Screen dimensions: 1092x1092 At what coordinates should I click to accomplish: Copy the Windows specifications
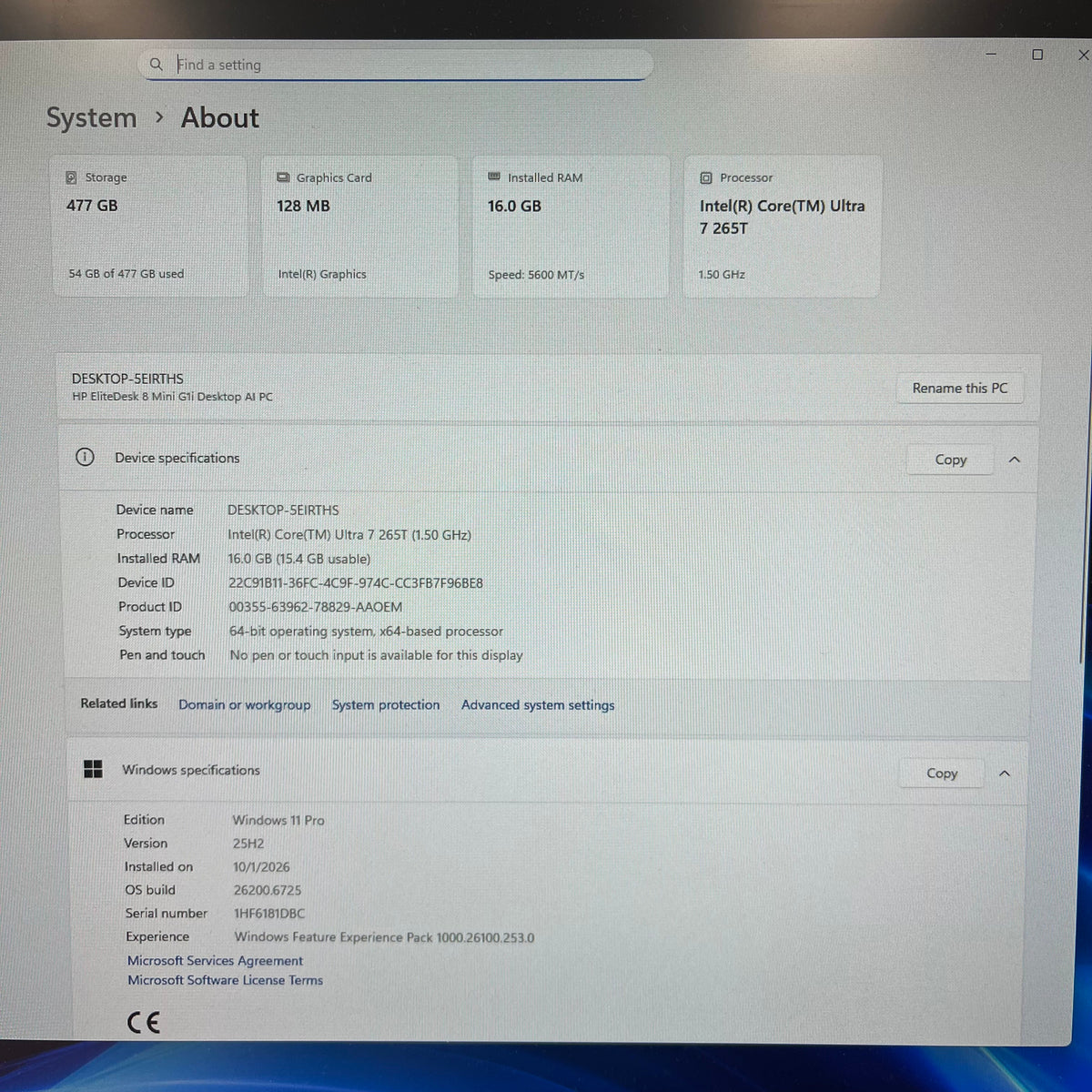coord(942,773)
